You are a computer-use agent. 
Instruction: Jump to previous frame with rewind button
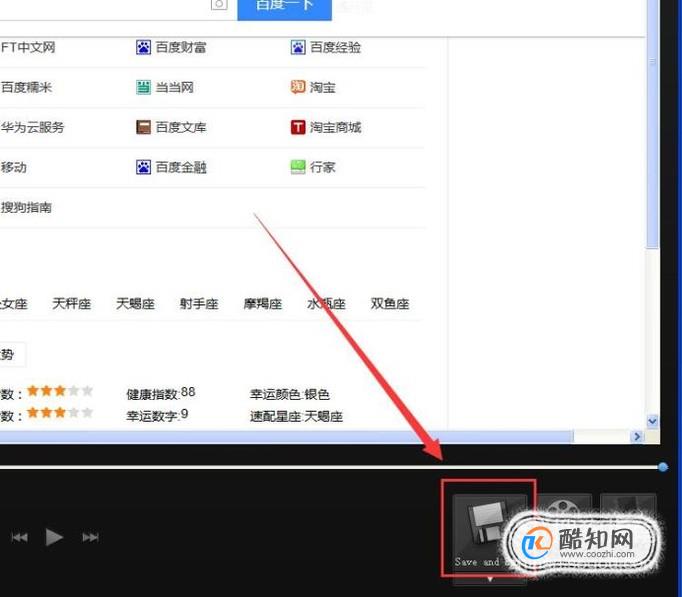[19, 538]
